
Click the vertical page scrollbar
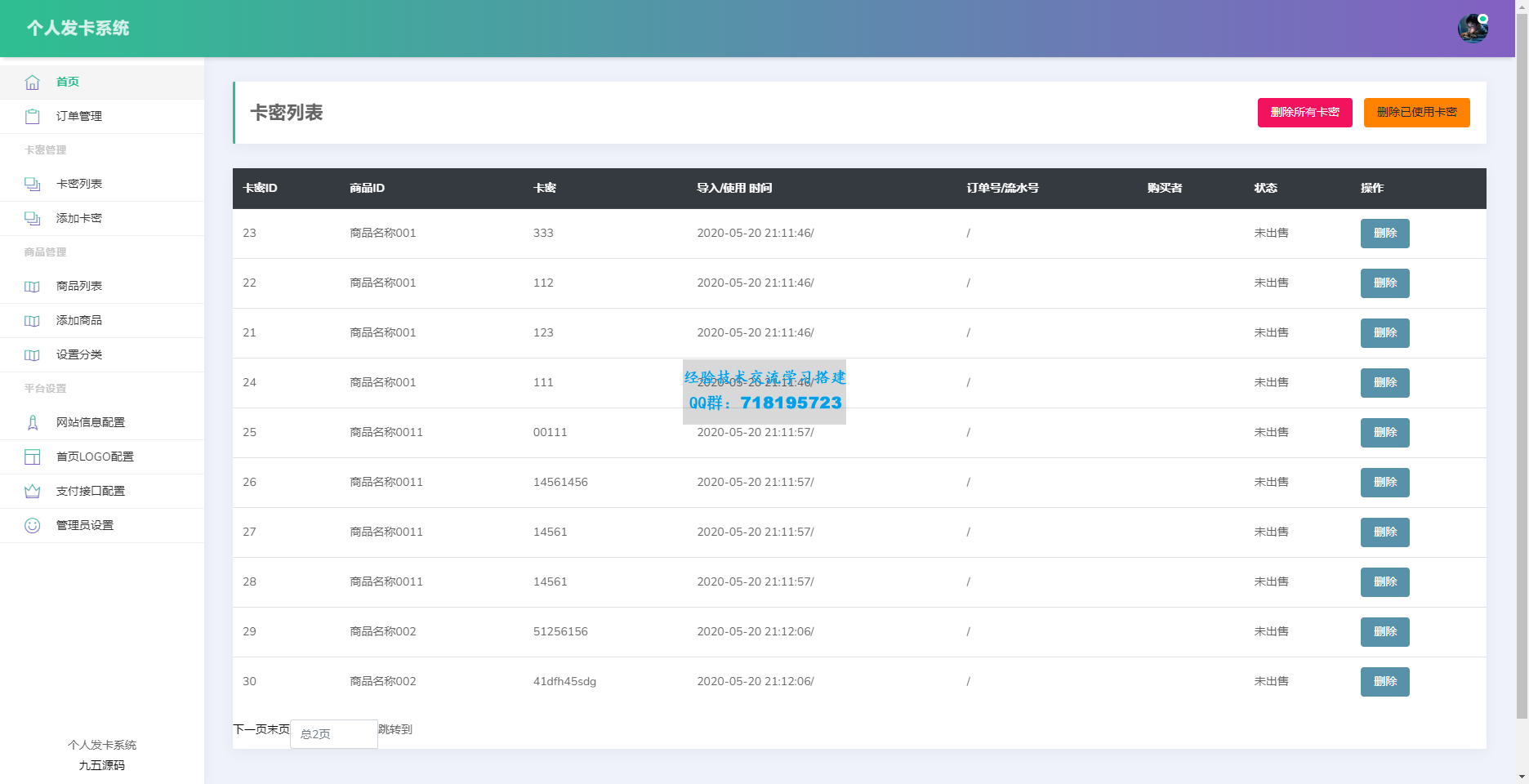[1522, 367]
